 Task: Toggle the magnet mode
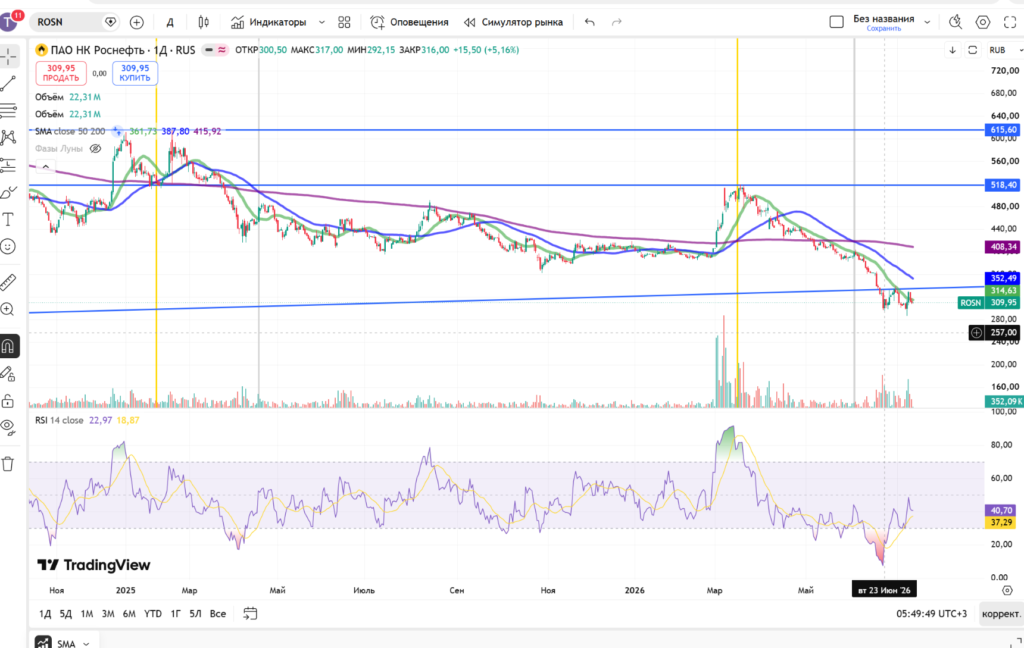8,346
